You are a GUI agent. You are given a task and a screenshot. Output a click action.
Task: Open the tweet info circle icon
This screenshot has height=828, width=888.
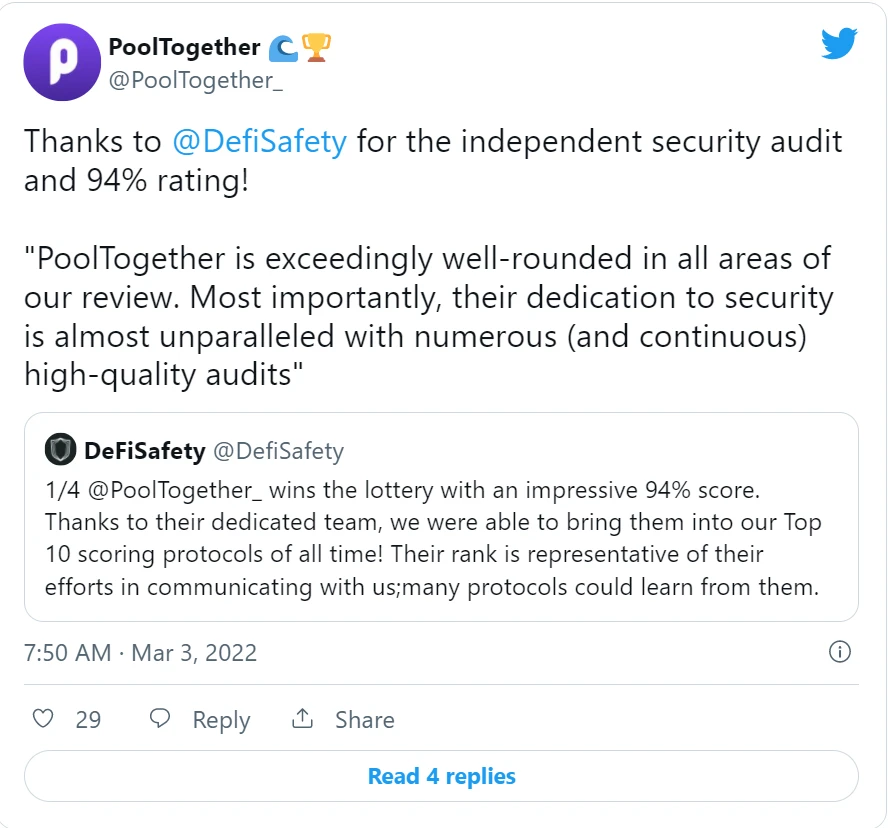[839, 651]
